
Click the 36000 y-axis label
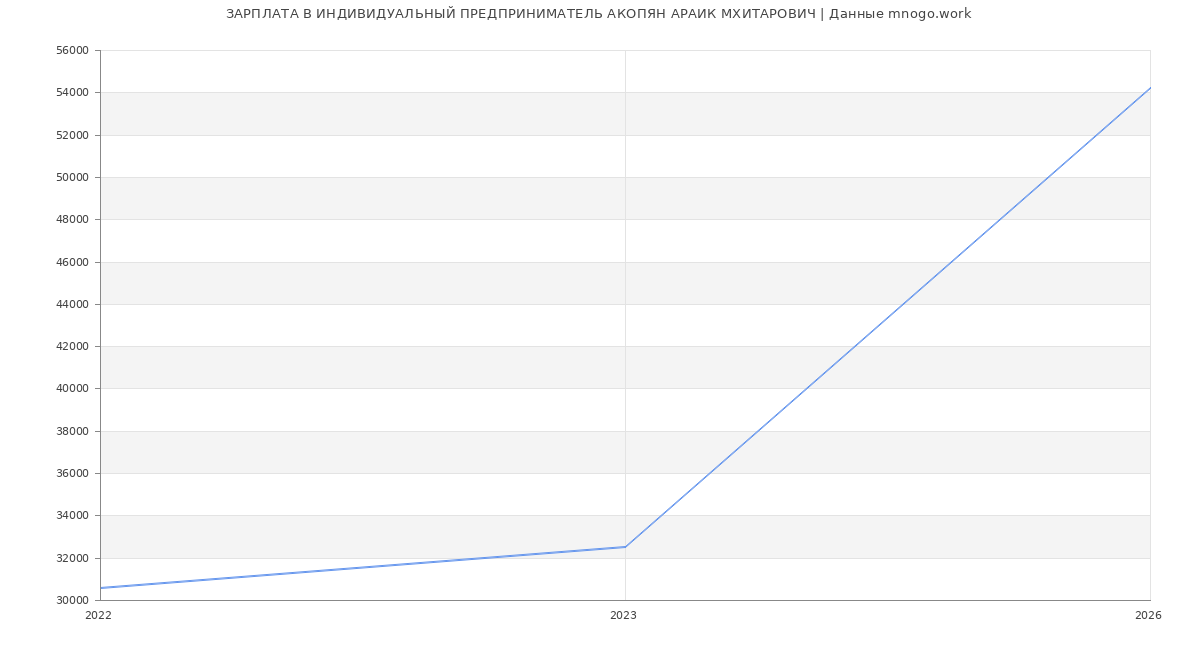74,474
